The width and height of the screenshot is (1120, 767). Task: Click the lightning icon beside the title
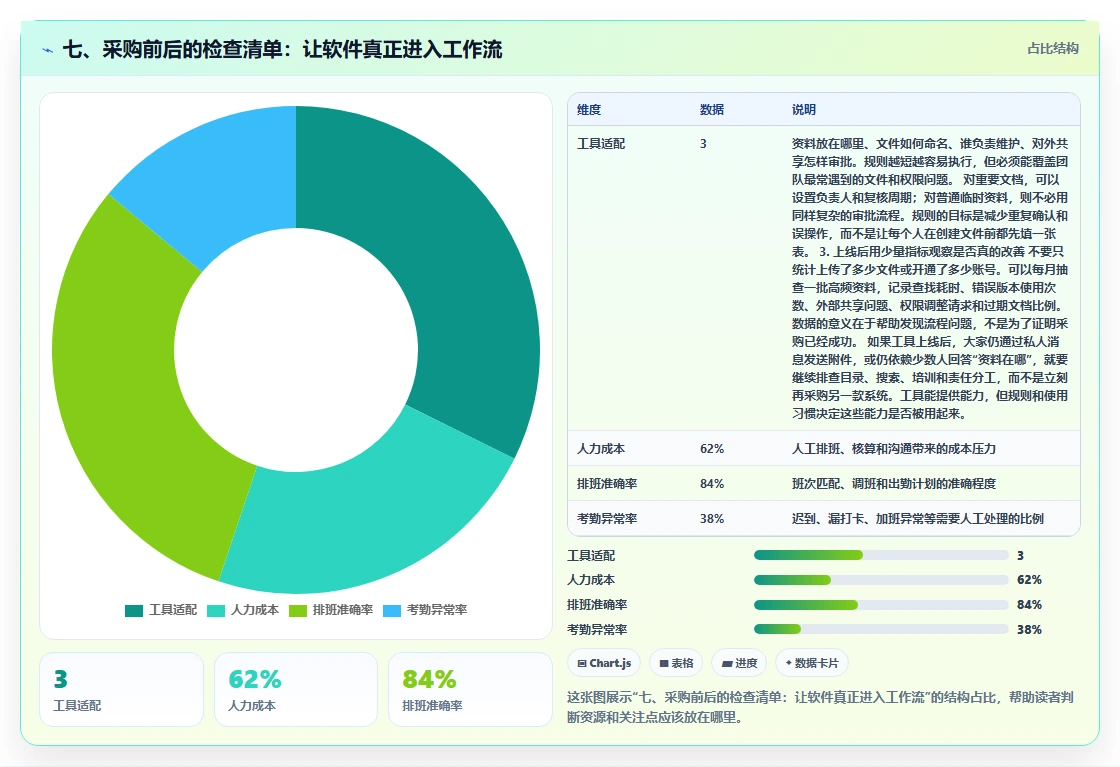click(x=48, y=50)
